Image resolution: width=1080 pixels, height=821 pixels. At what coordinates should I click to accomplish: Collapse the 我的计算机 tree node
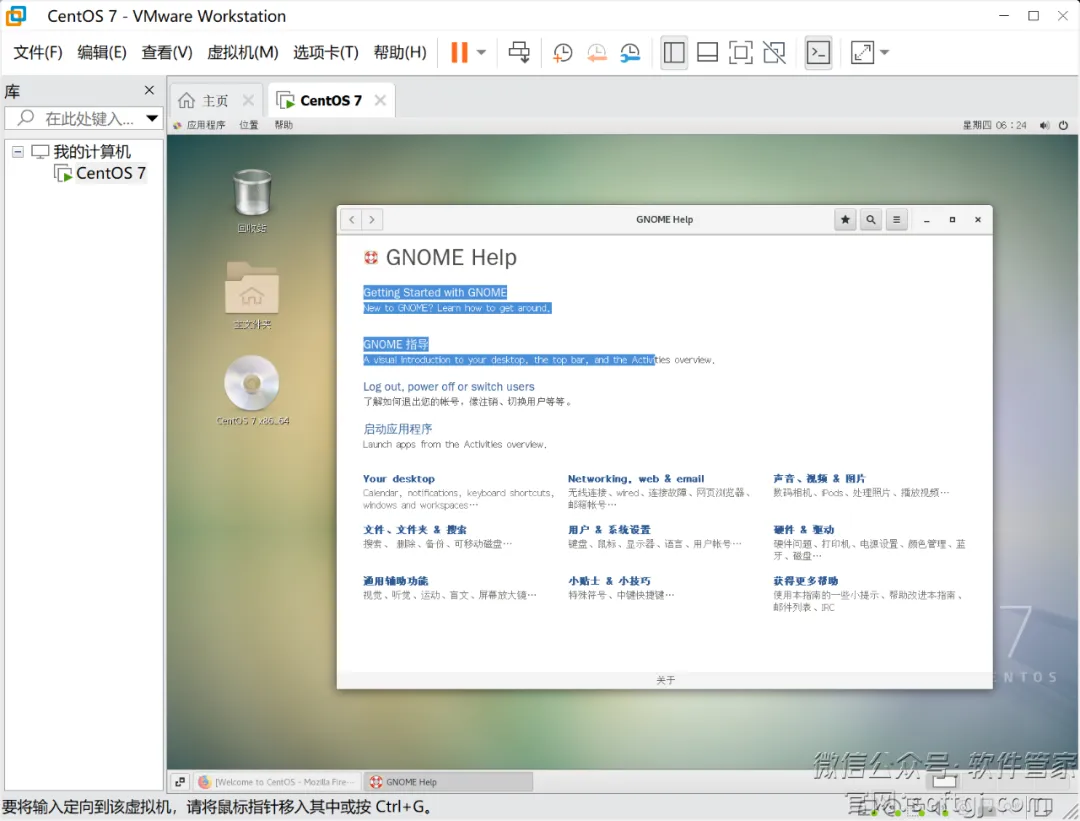point(18,152)
